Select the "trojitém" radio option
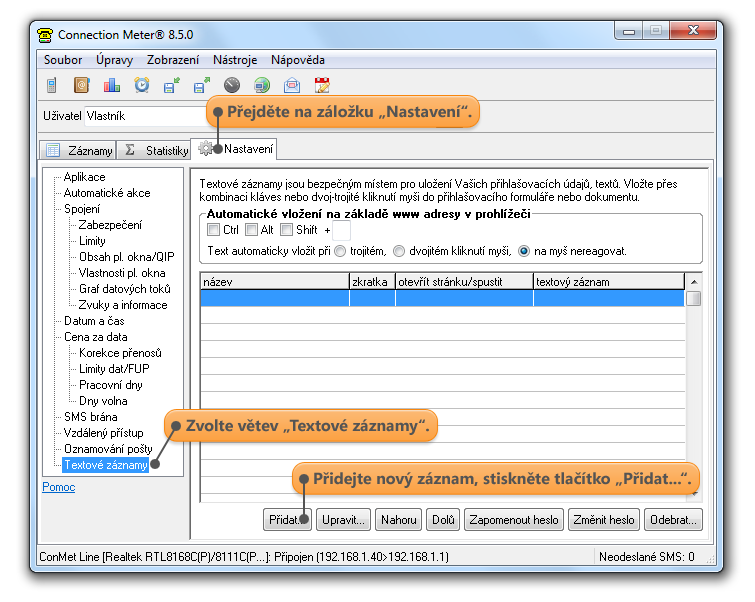Viewport: 755px width, 602px height. click(340, 251)
